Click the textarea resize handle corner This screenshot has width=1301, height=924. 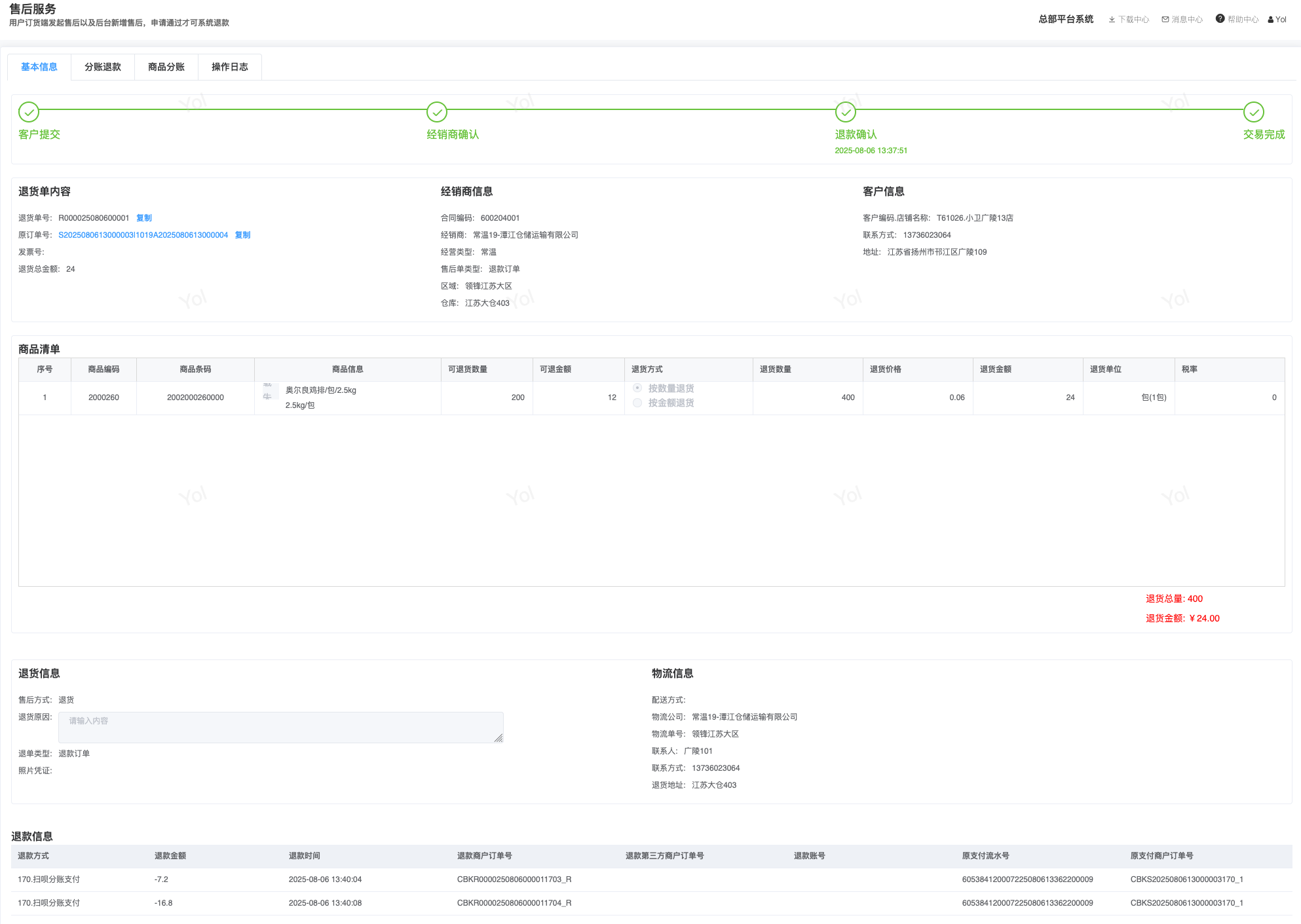click(x=499, y=738)
